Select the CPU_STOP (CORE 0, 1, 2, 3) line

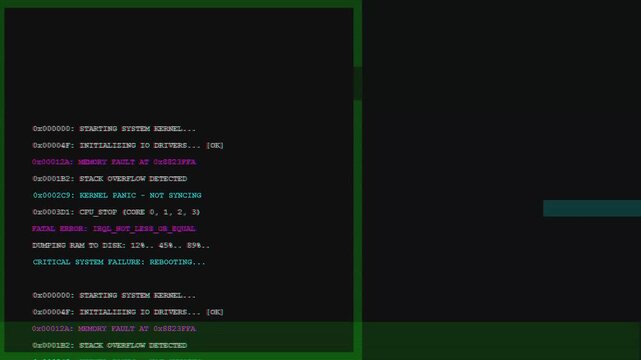tap(116, 212)
